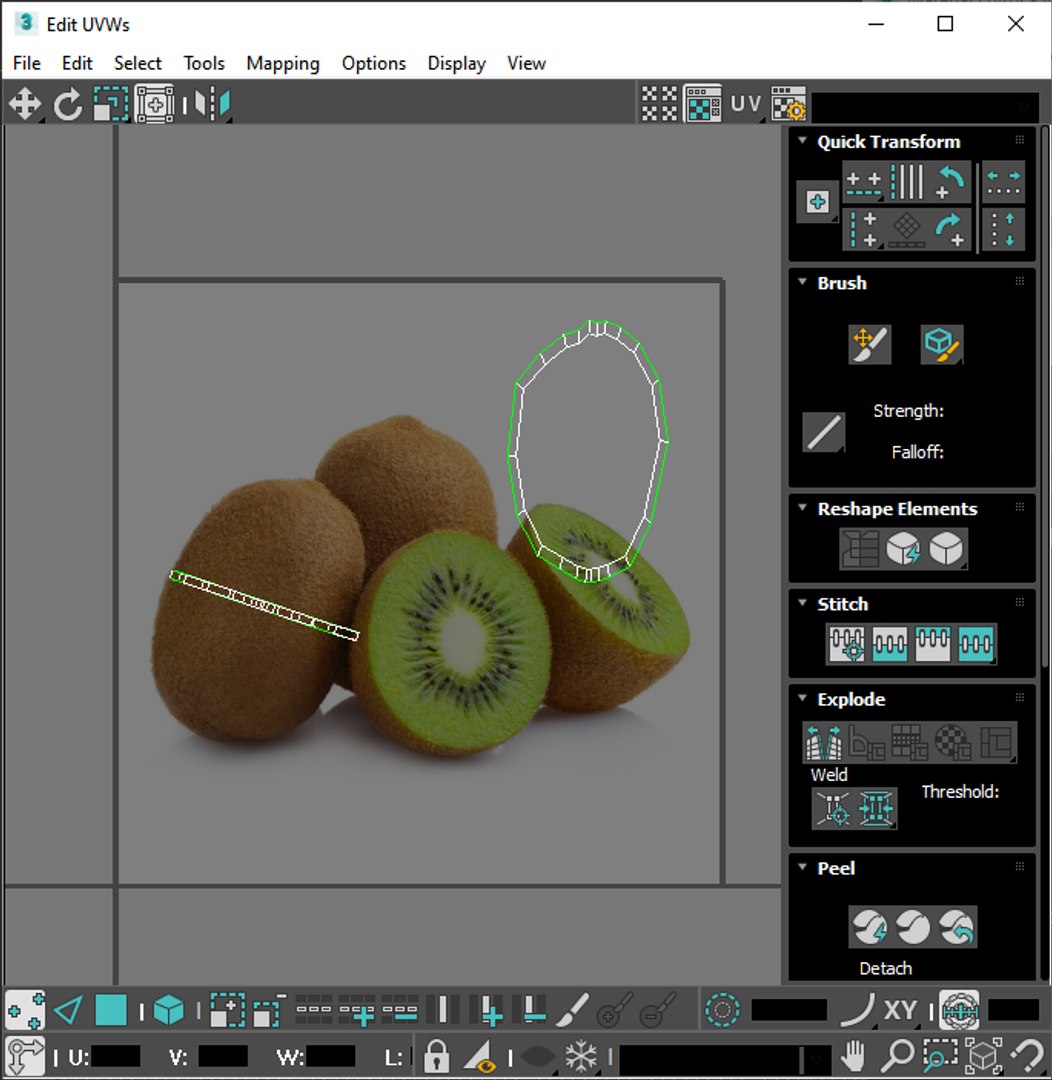Image resolution: width=1052 pixels, height=1080 pixels.
Task: Activate the Pan view hand tool
Action: click(854, 1055)
